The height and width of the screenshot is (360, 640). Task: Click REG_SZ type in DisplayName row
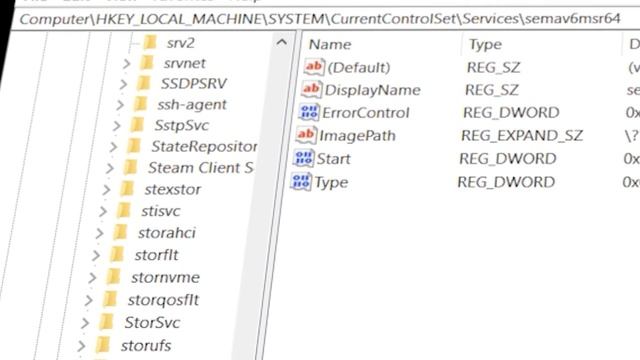pyautogui.click(x=492, y=90)
